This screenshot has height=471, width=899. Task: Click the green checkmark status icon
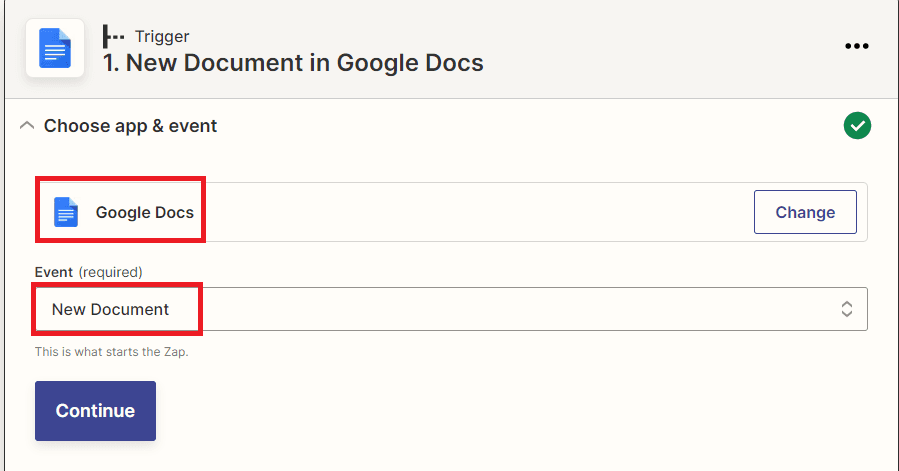857,126
